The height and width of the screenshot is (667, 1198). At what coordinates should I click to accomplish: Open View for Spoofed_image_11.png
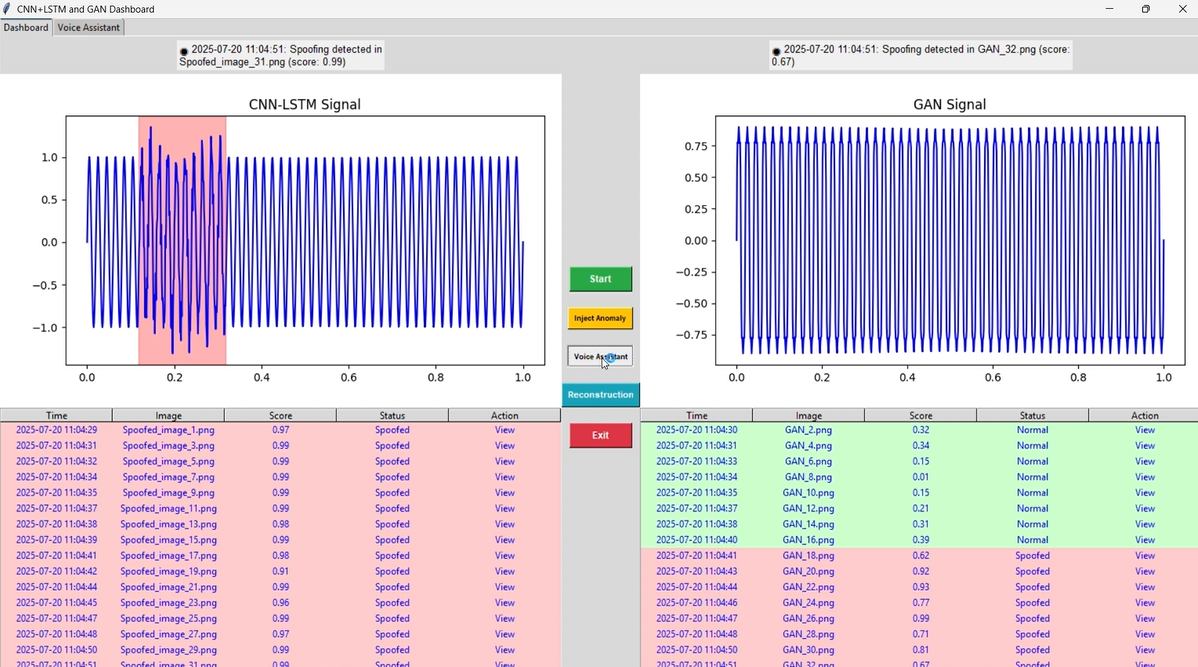(x=504, y=508)
